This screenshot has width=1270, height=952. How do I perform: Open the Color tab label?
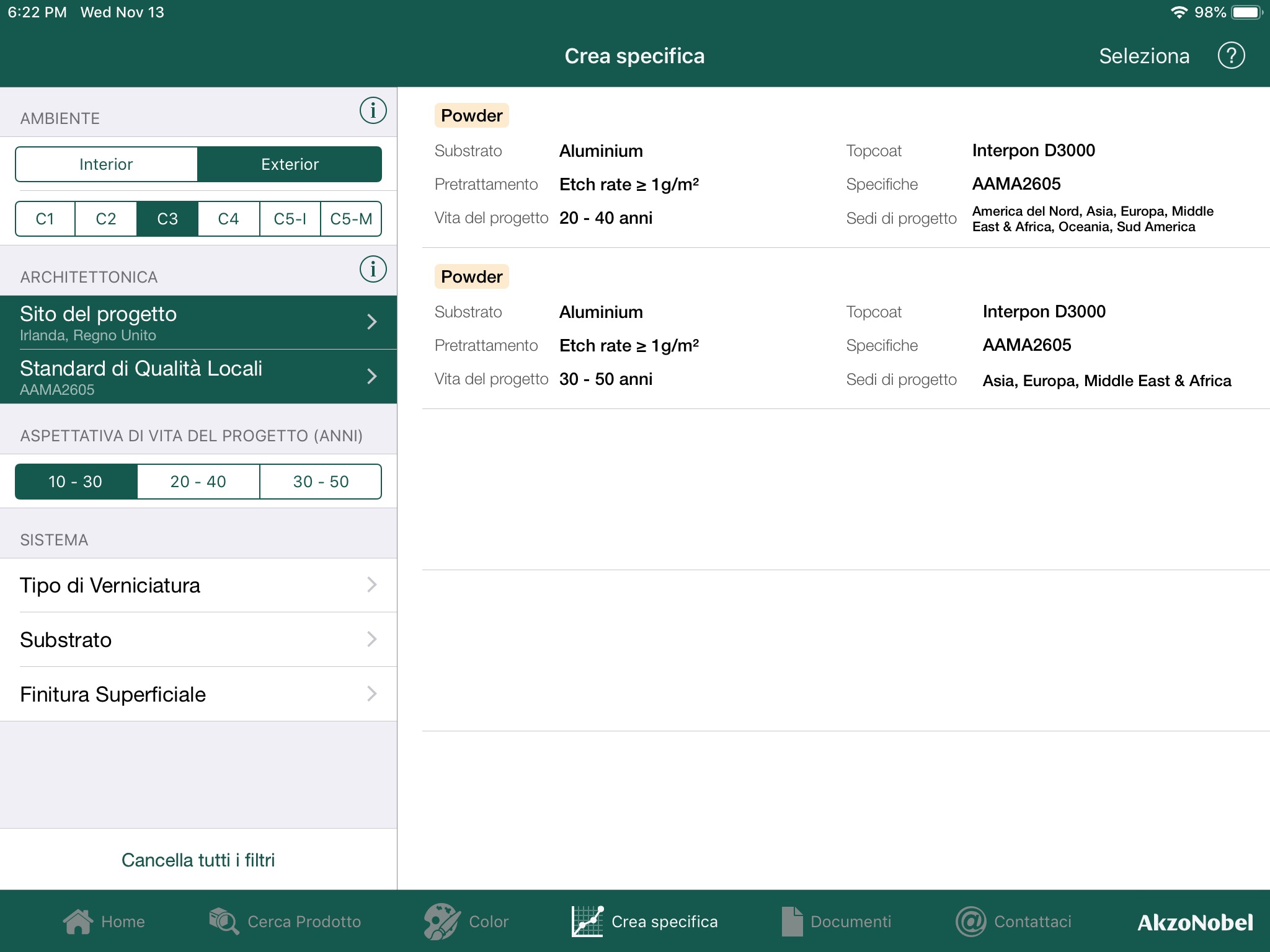[x=489, y=922]
